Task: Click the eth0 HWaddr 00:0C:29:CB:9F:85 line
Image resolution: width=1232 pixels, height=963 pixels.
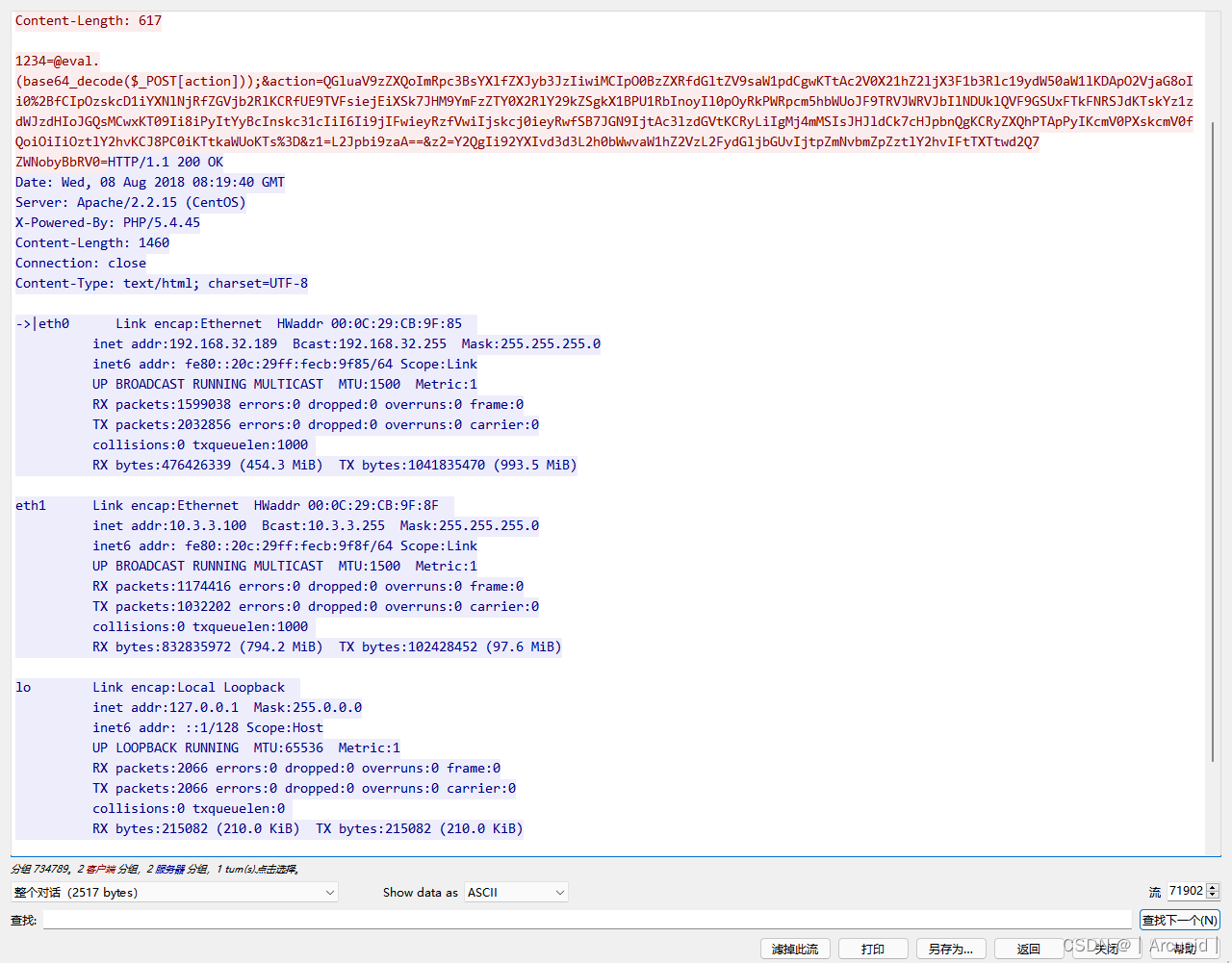Action: [246, 323]
